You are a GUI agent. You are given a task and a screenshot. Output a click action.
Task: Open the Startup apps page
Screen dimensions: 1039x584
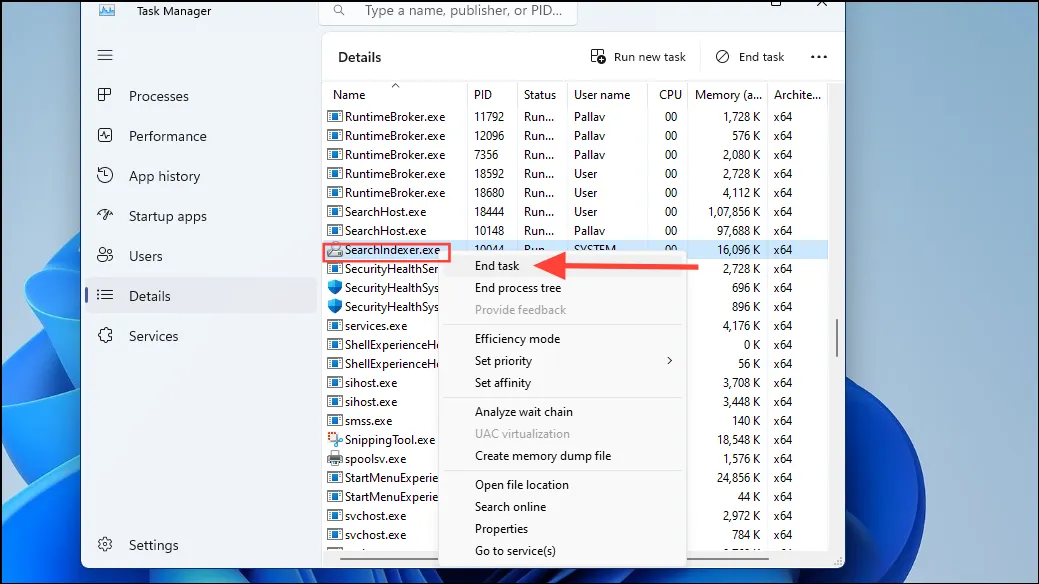[x=201, y=216]
